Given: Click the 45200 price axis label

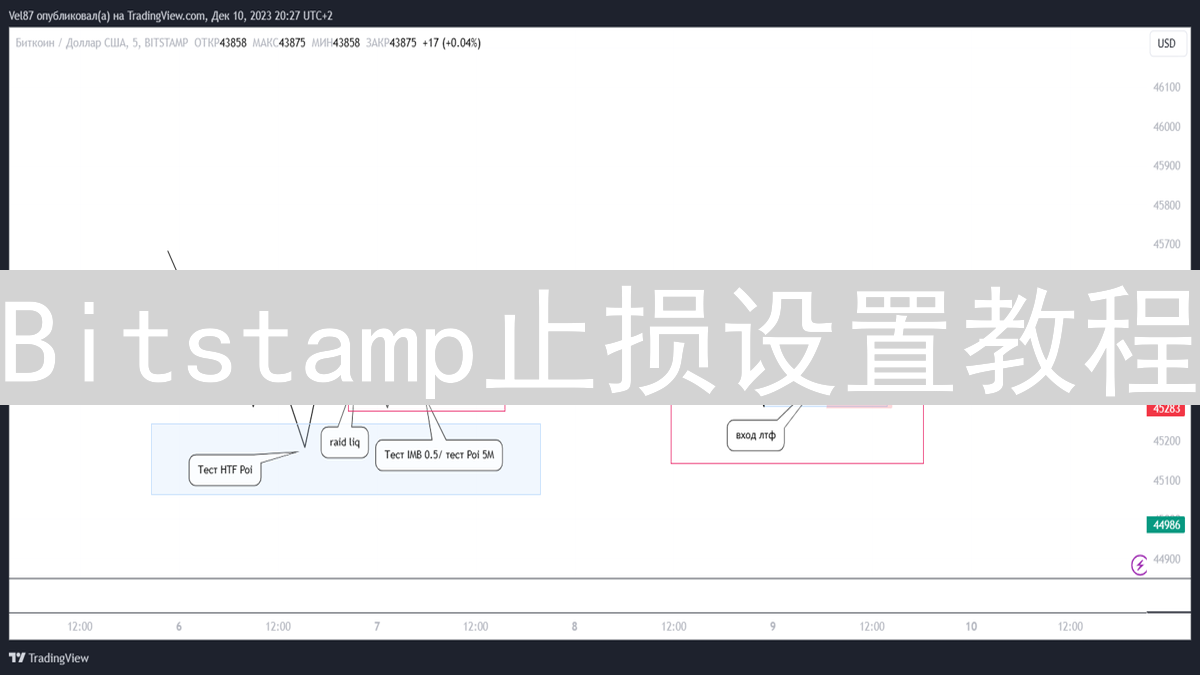Looking at the screenshot, I should [1166, 441].
